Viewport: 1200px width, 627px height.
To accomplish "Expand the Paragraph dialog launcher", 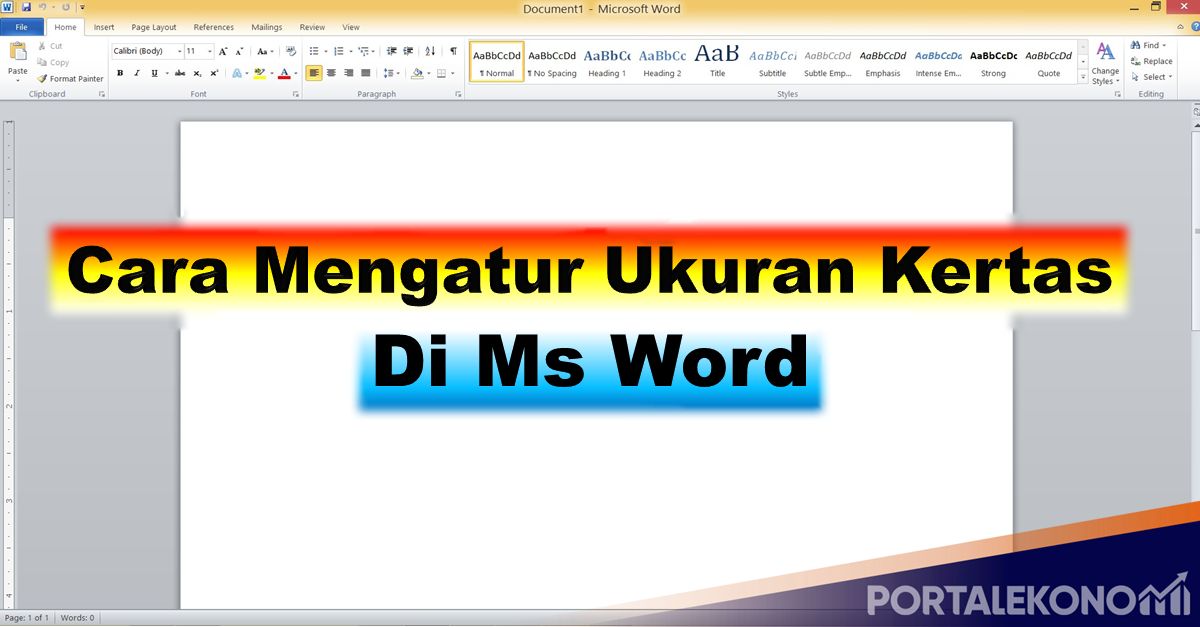I will (x=459, y=94).
